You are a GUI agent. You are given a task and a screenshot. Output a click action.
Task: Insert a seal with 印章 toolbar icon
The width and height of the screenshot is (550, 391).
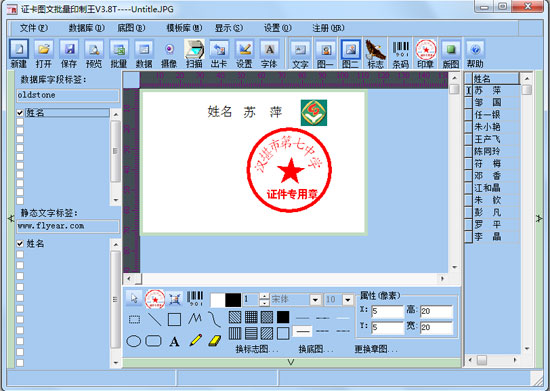pyautogui.click(x=426, y=54)
